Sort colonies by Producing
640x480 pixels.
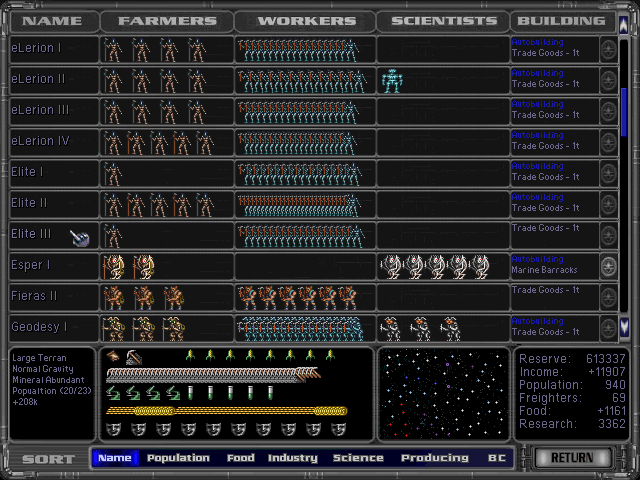435,458
